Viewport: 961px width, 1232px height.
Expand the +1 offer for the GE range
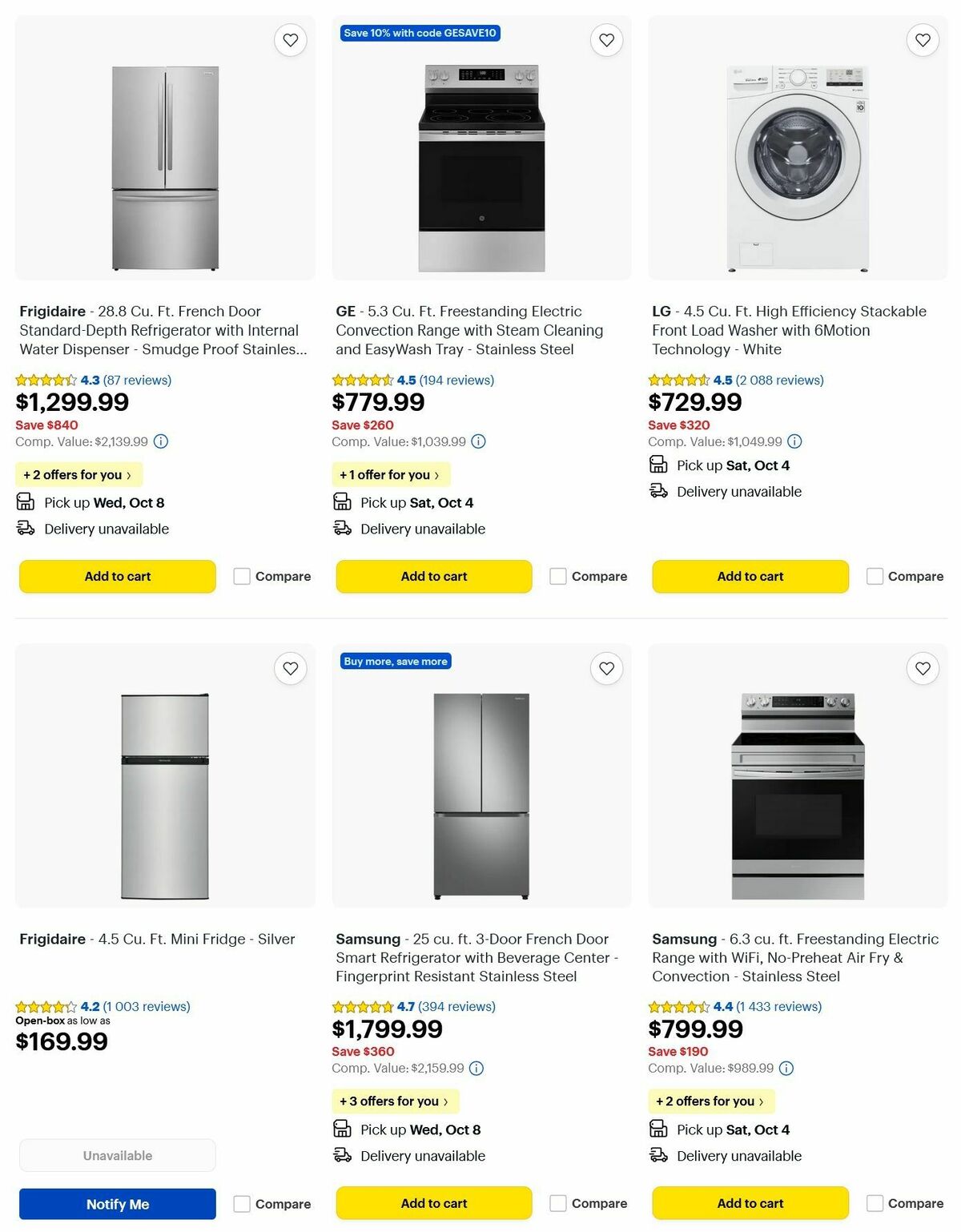pyautogui.click(x=390, y=474)
